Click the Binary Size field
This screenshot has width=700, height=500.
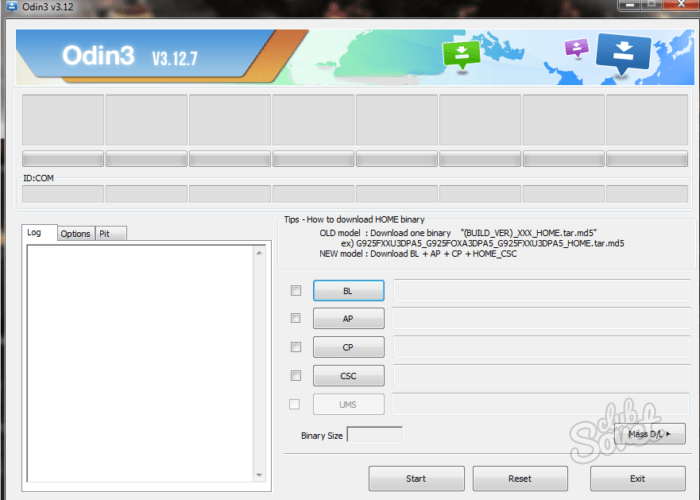pos(375,434)
